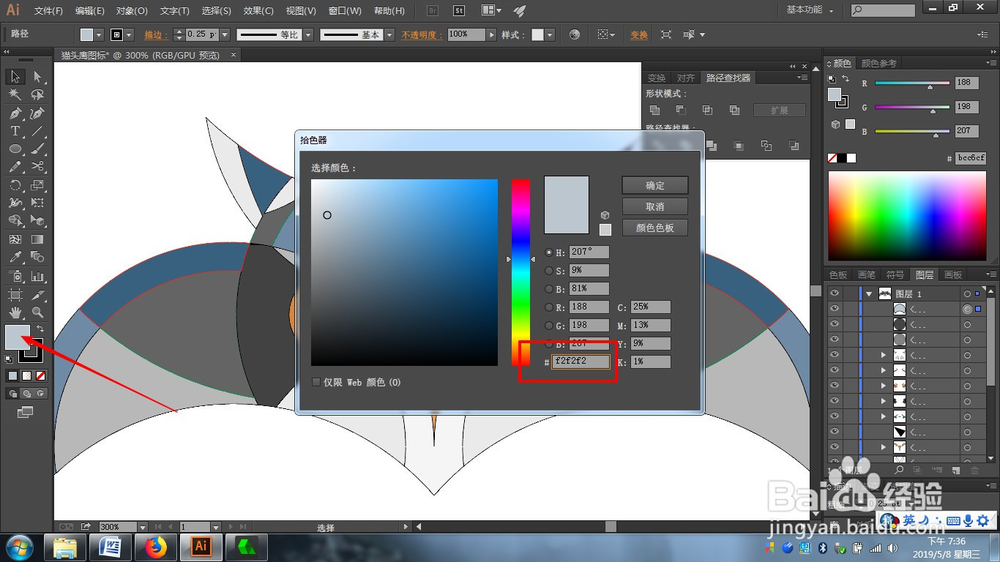
Task: Click the 取消 button in color picker
Action: [655, 207]
